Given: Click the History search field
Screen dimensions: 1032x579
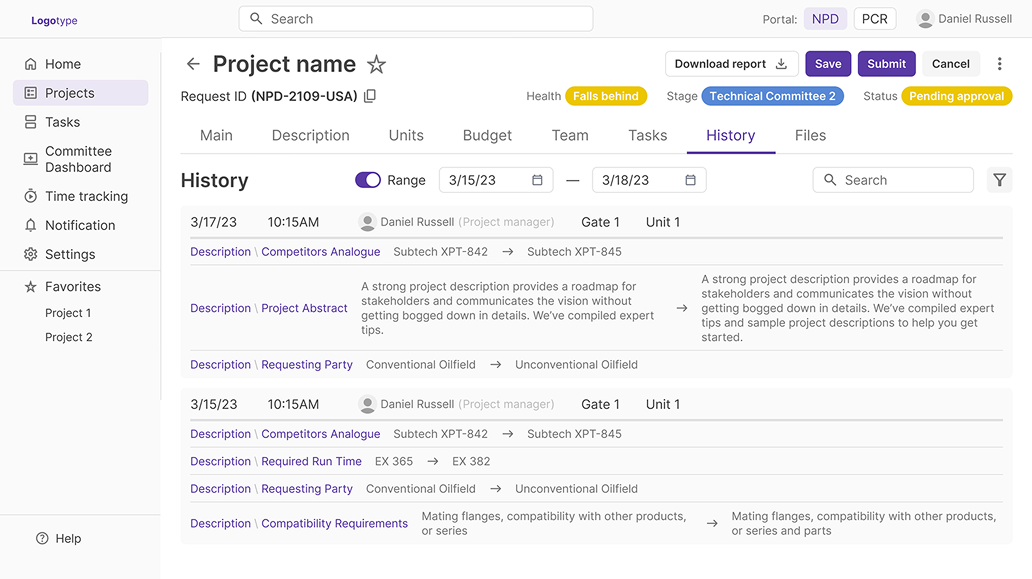Looking at the screenshot, I should coord(893,180).
